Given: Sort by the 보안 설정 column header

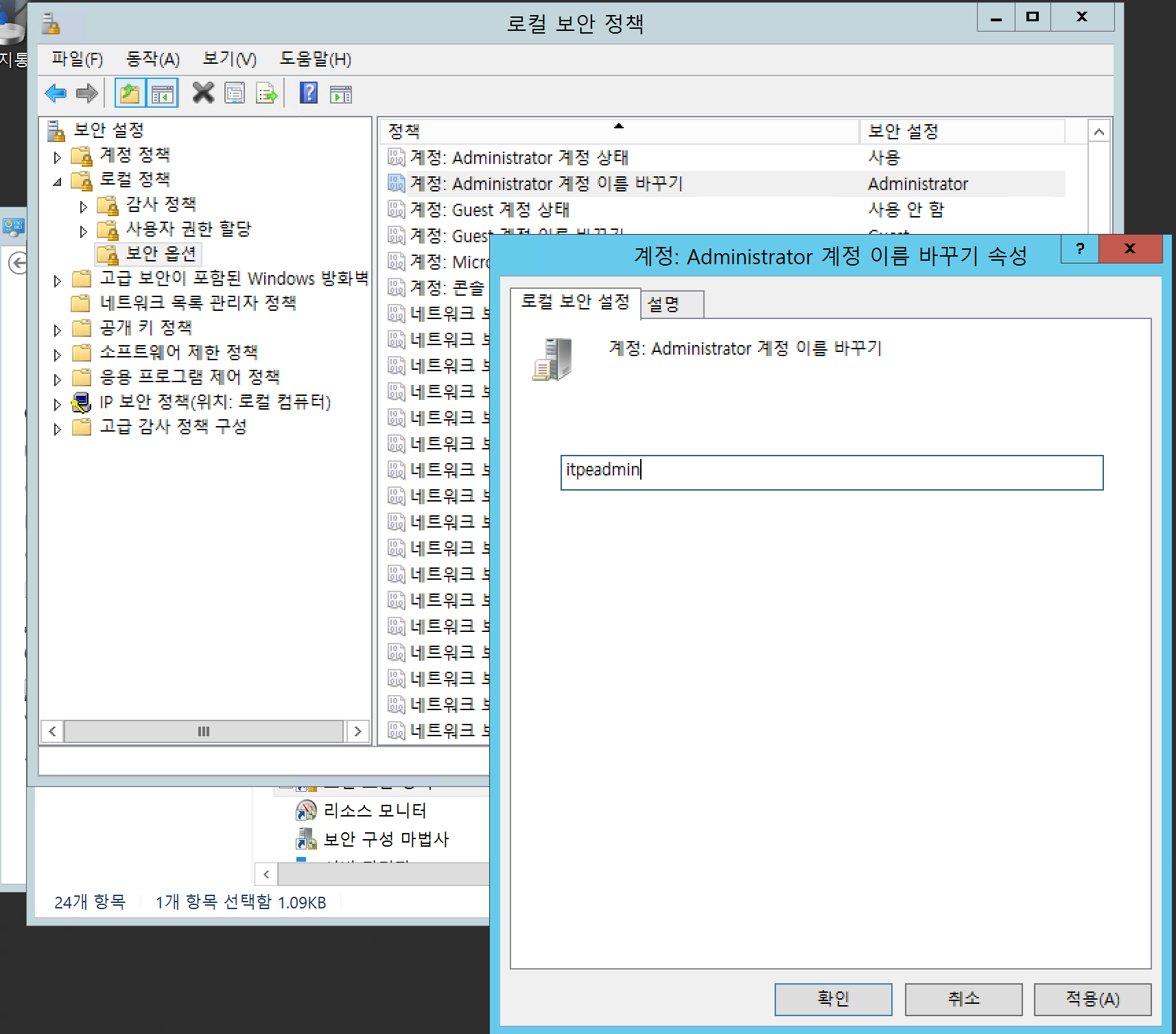Looking at the screenshot, I should coord(962,131).
